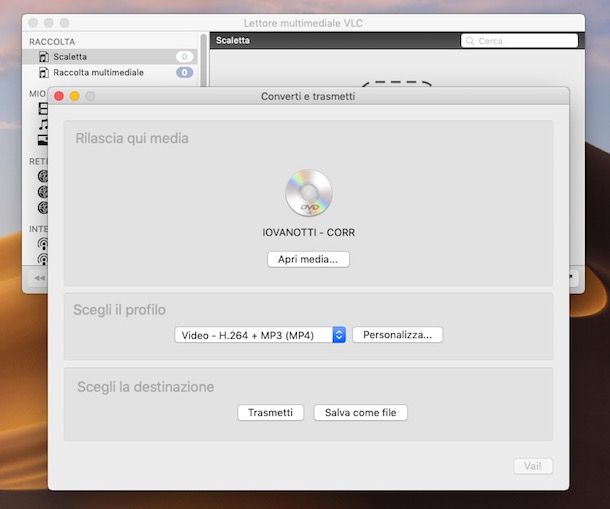The width and height of the screenshot is (610, 509).
Task: Click the rewind button in VLC main window
Action: click(39, 278)
